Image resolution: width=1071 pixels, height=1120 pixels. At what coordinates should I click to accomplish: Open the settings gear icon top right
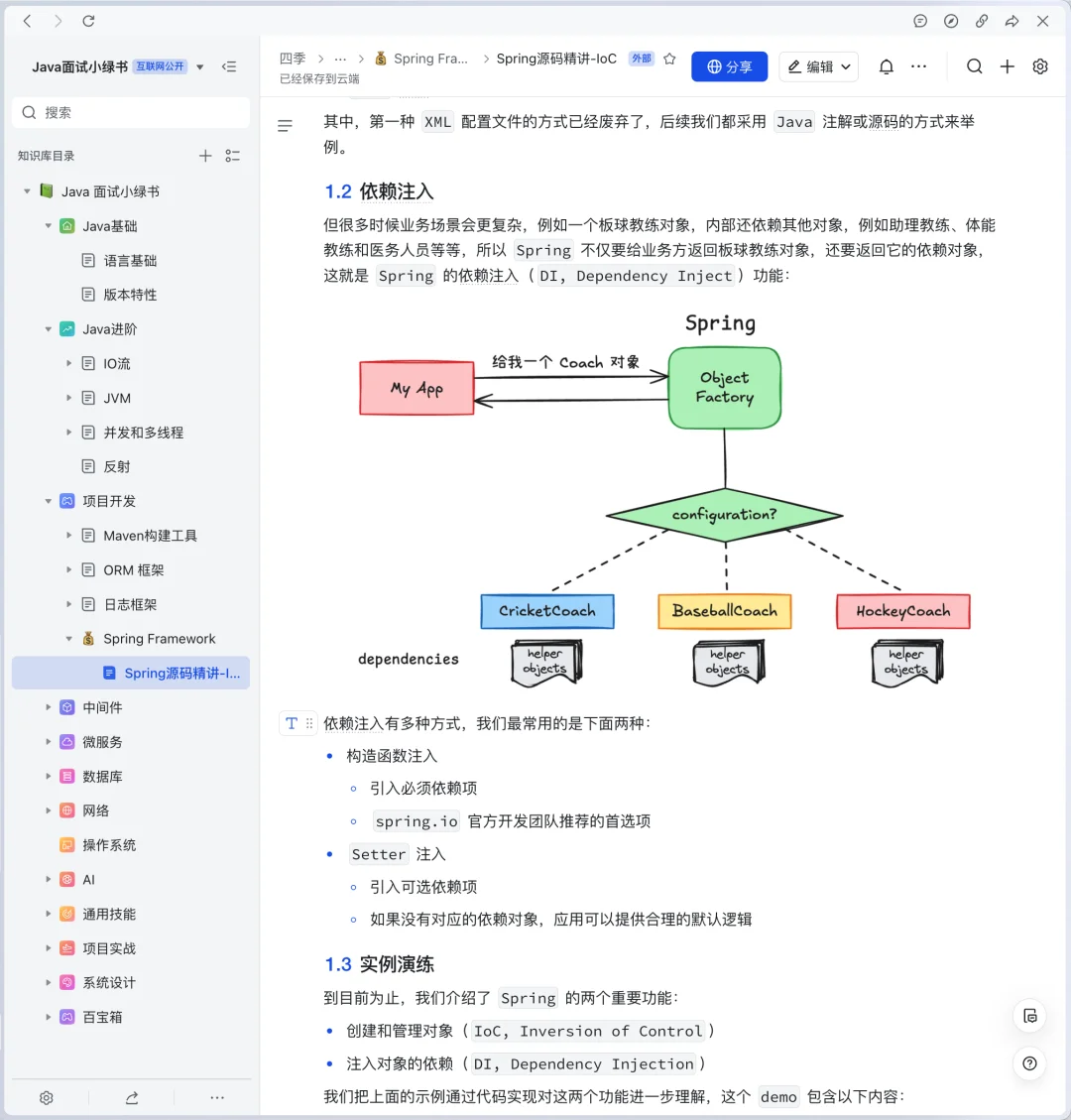tap(1039, 65)
